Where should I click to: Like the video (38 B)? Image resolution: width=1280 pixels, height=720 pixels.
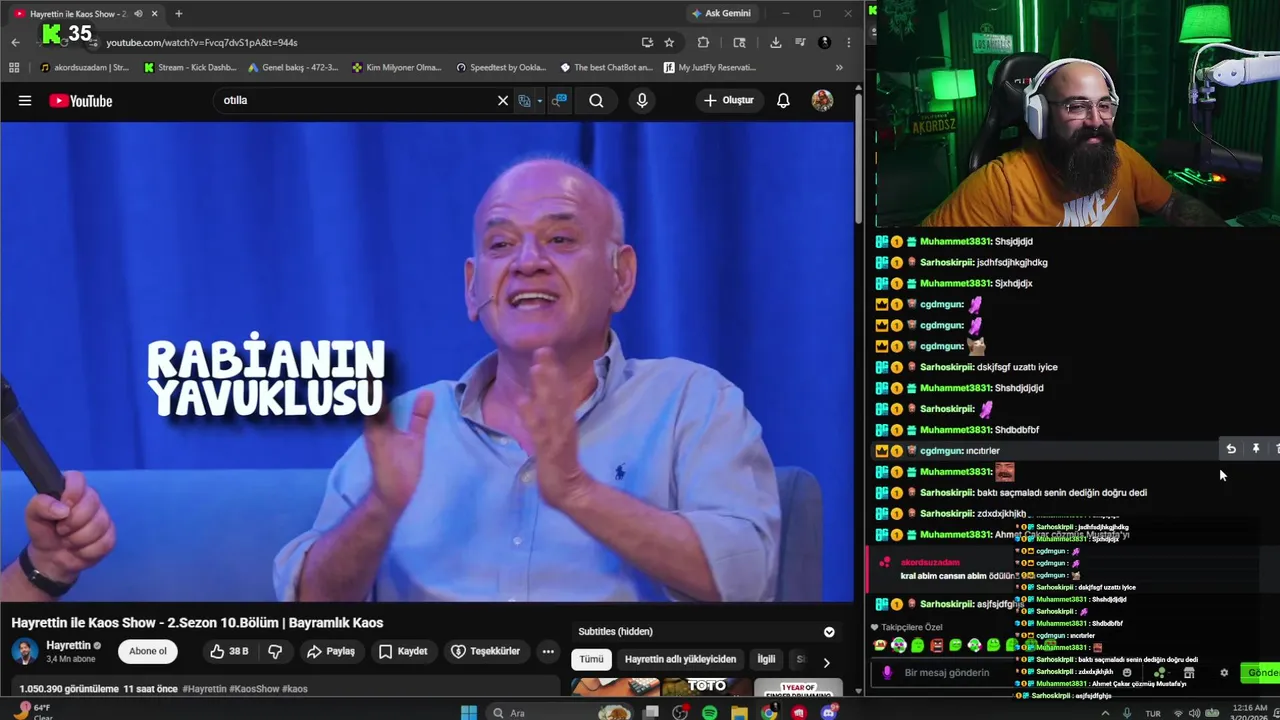(x=229, y=651)
